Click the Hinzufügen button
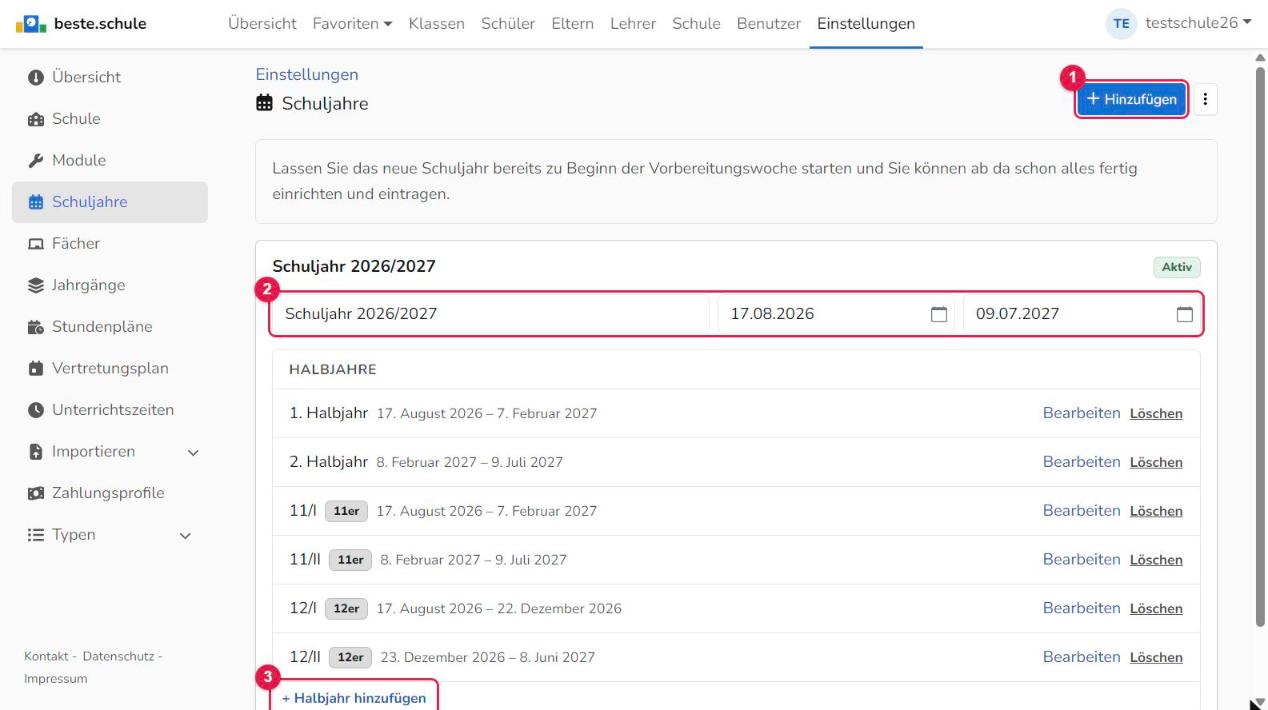 click(1132, 99)
